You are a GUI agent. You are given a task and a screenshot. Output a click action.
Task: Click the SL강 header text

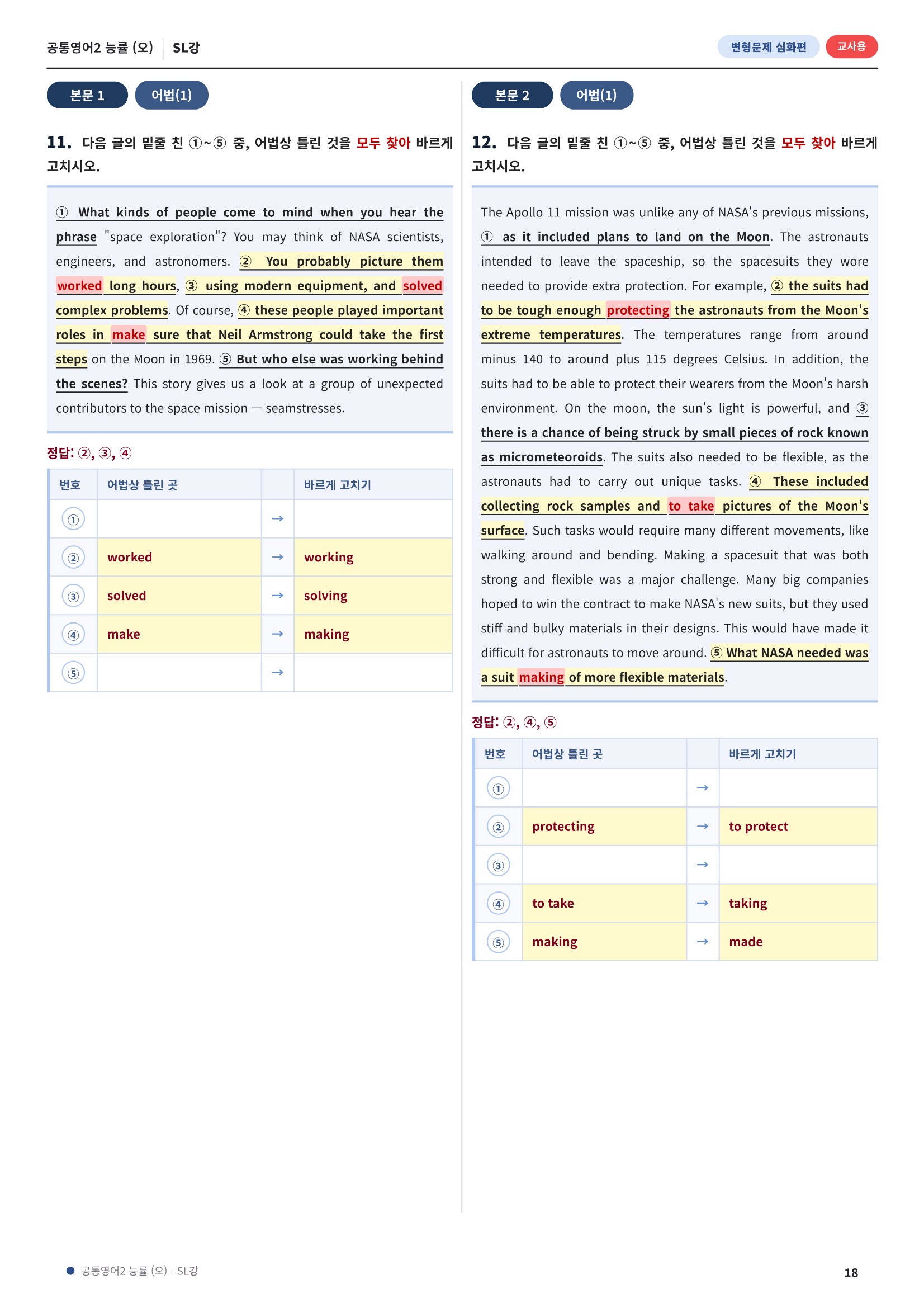(186, 48)
